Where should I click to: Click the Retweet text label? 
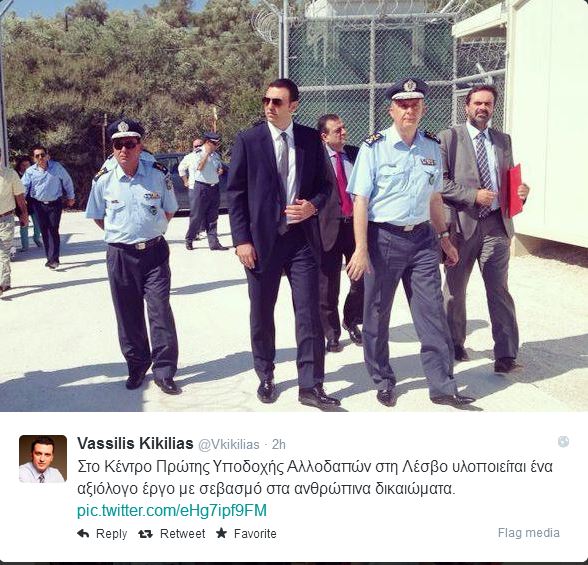(183, 534)
